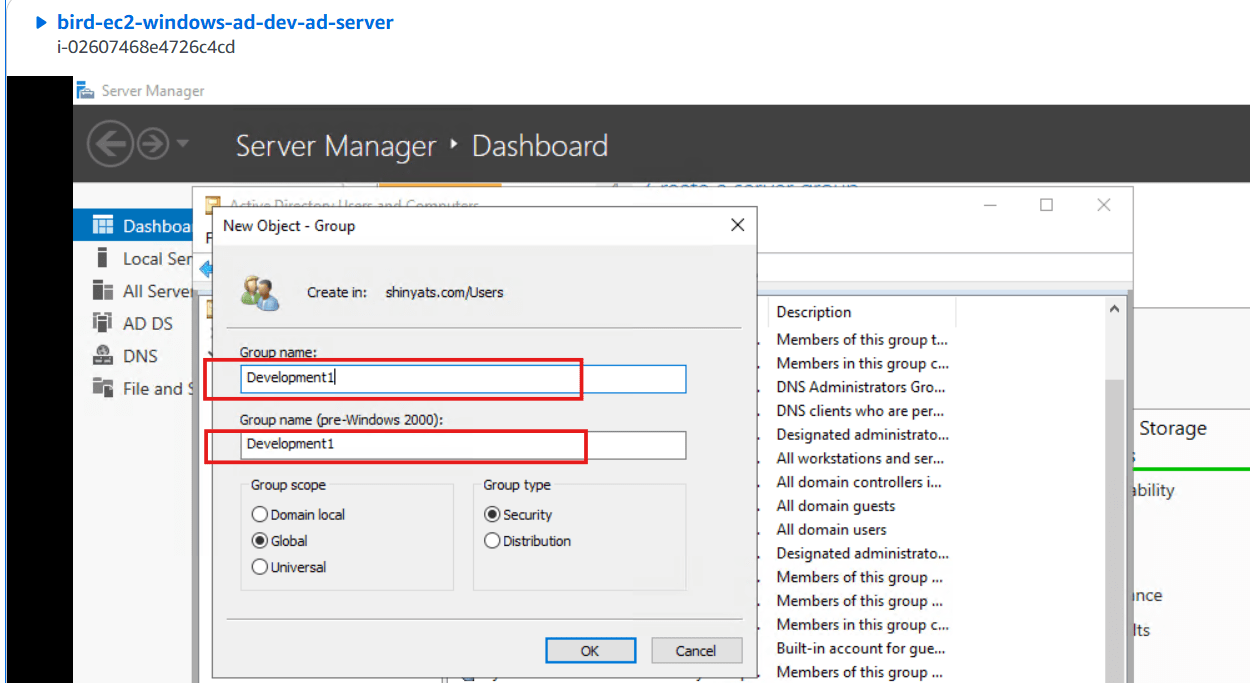Click the Server Manager back arrow button
Viewport: 1250px width, 683px height.
pyautogui.click(x=109, y=146)
